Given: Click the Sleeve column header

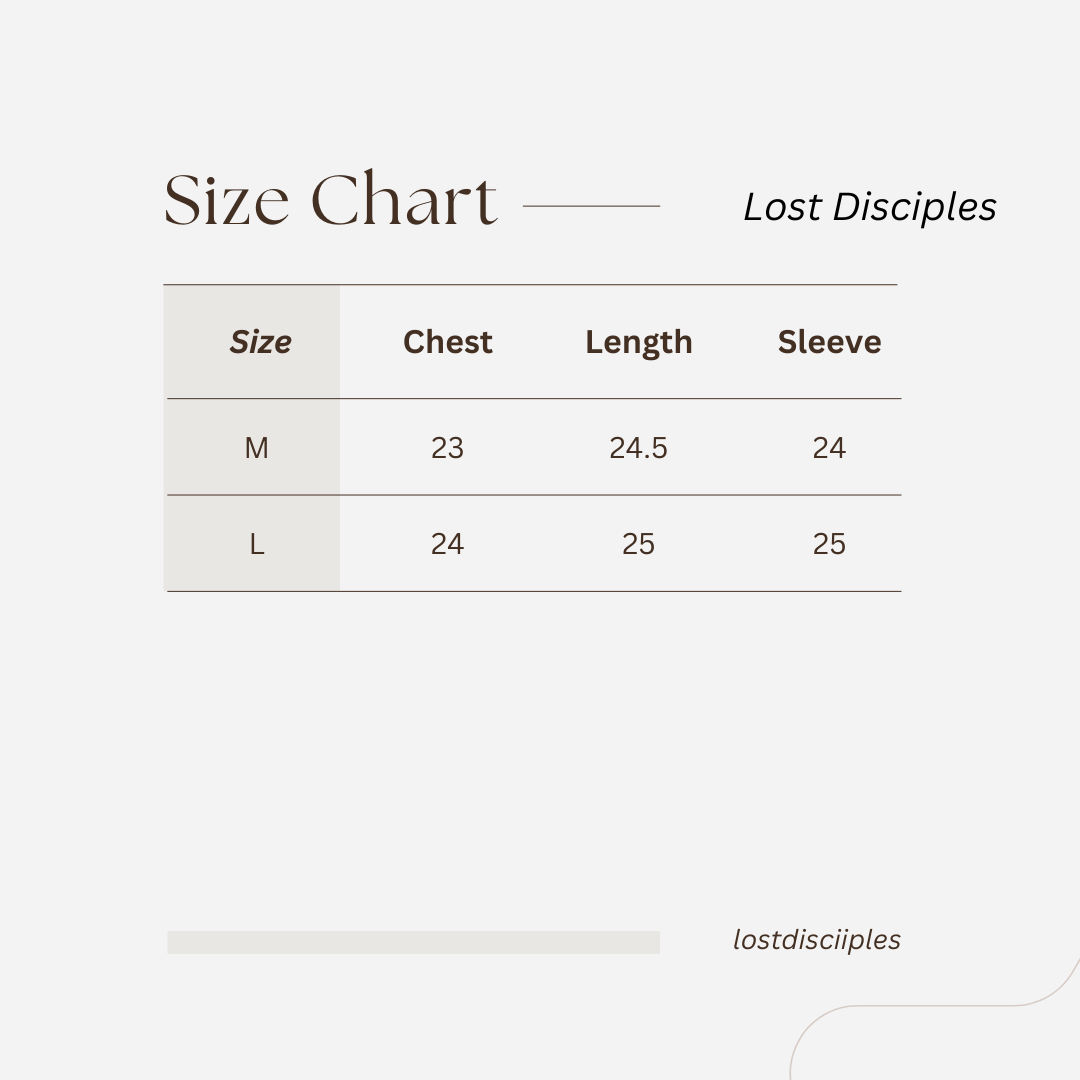Looking at the screenshot, I should pos(829,342).
